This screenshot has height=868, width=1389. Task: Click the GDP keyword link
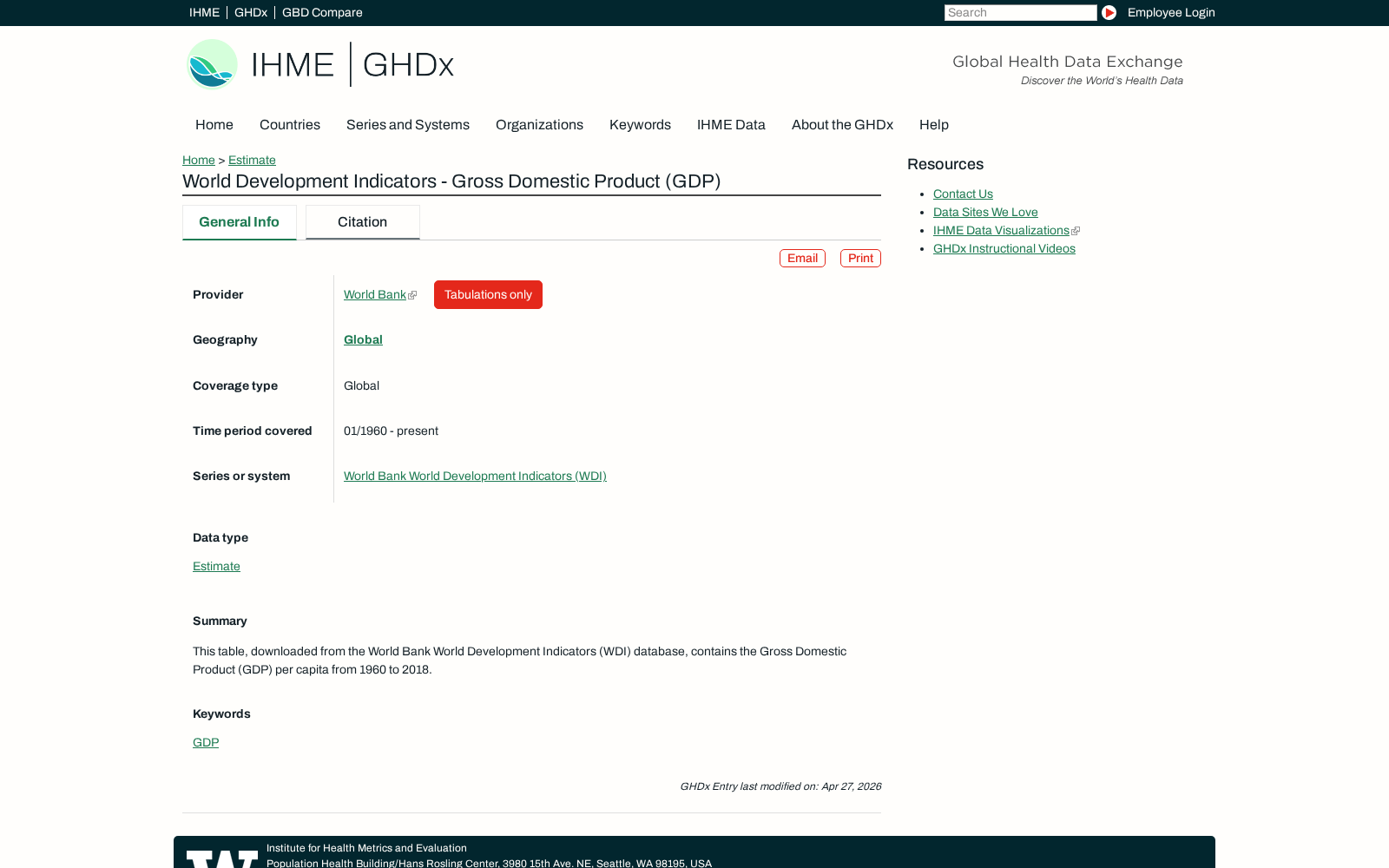(x=206, y=743)
